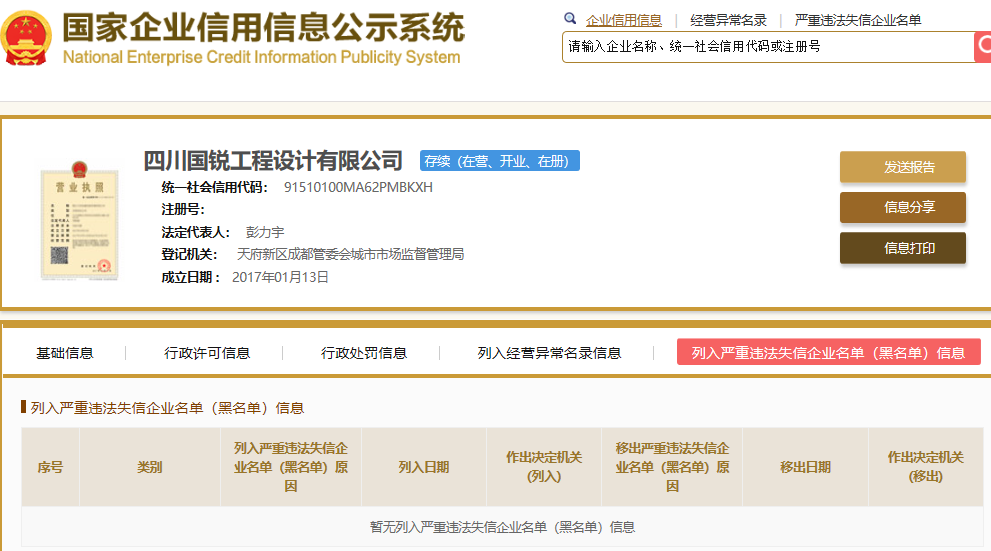Click the section heading 列入严重违法失信企业名单（黑名单）信息

pyautogui.click(x=167, y=408)
